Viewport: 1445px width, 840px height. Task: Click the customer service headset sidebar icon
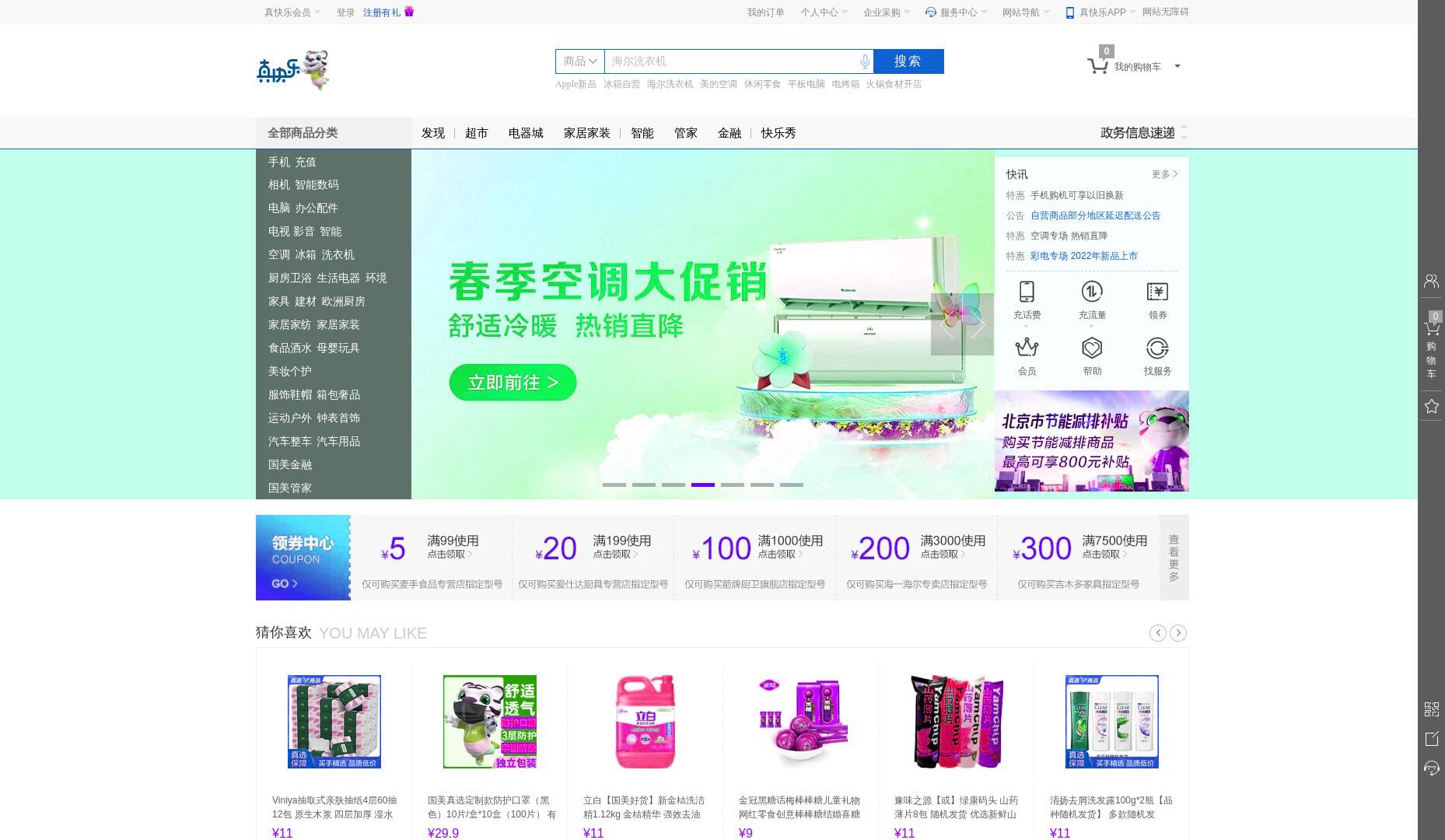[1431, 768]
